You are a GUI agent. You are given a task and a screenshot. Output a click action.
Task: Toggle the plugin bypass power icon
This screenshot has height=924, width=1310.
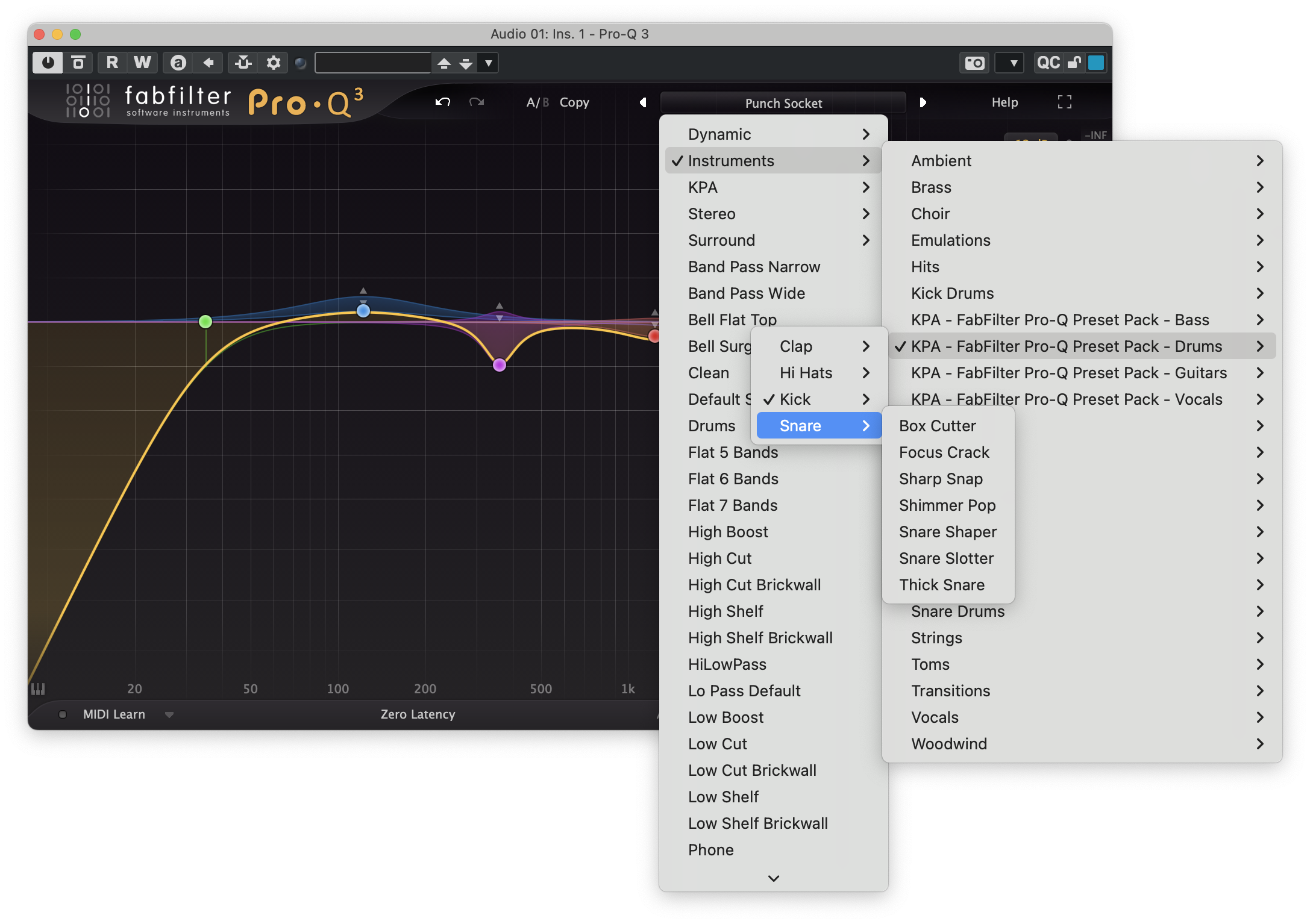[x=48, y=63]
